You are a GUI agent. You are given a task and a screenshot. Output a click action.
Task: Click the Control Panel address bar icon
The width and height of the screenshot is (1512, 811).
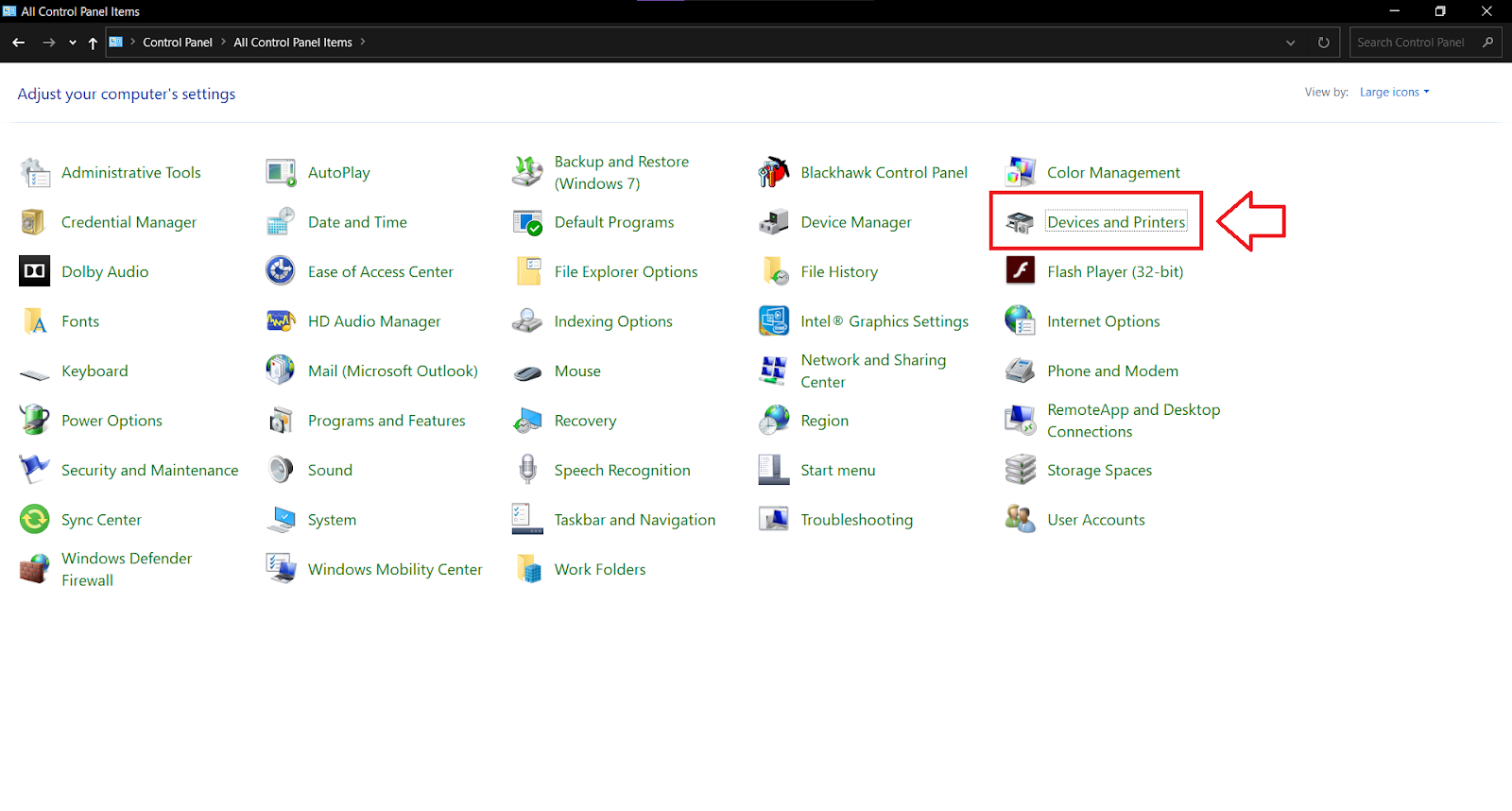tap(116, 43)
